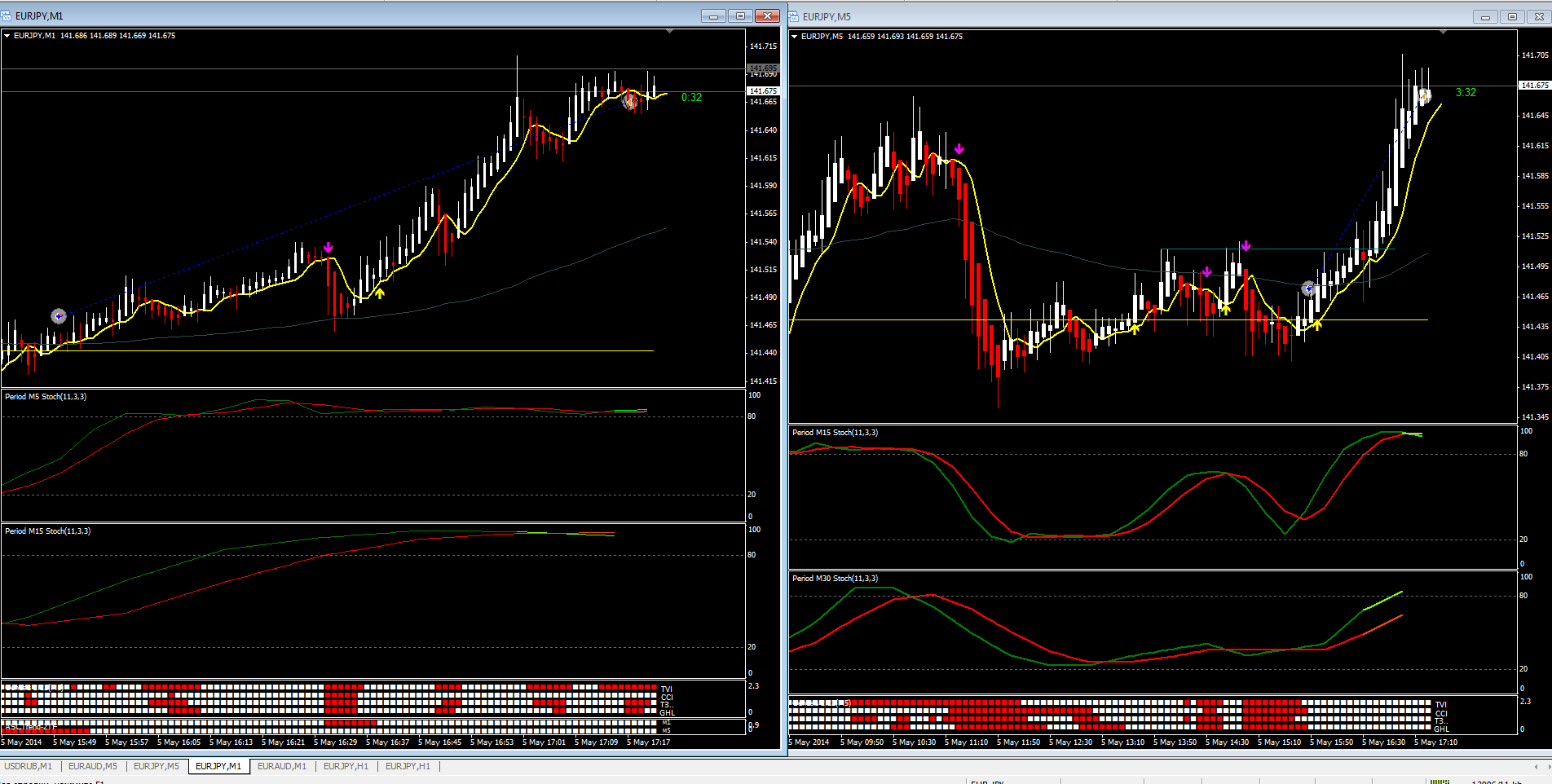Click the trade entry marker at M1 trendline start

(59, 316)
